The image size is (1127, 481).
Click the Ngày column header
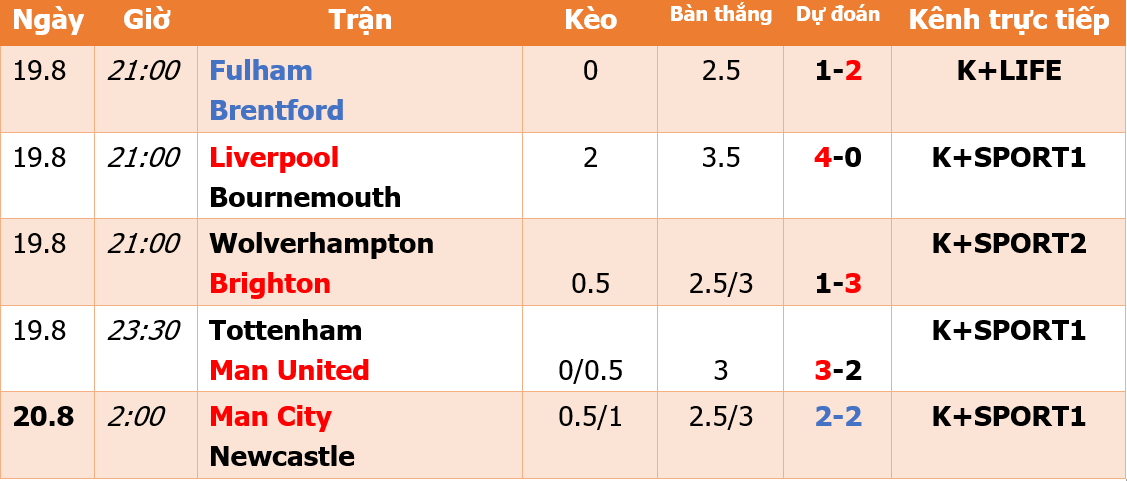pyautogui.click(x=48, y=21)
